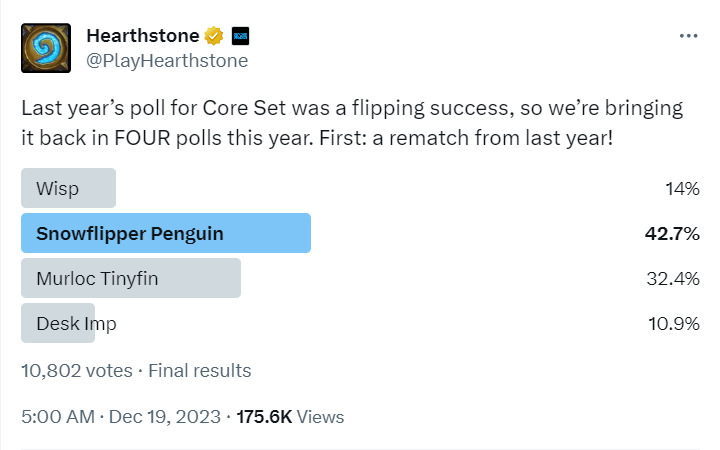Click the 10,802 votes count
720x450 pixels.
pos(77,371)
